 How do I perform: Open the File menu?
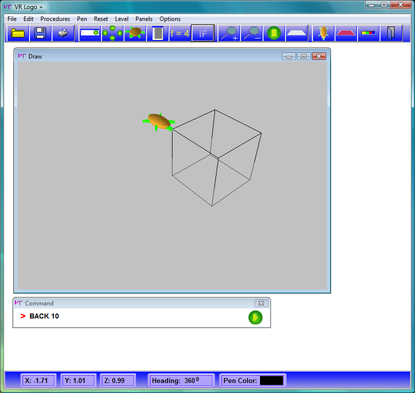[x=12, y=19]
